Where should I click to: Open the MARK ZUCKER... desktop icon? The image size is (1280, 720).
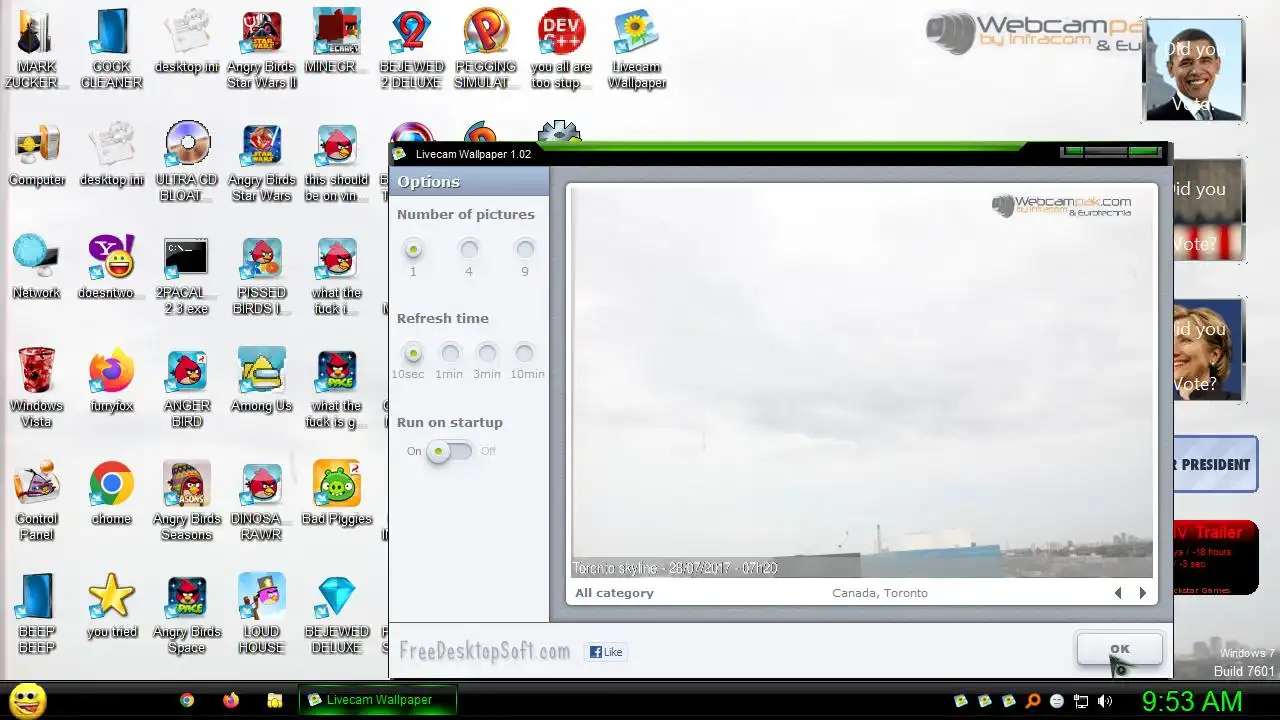37,48
